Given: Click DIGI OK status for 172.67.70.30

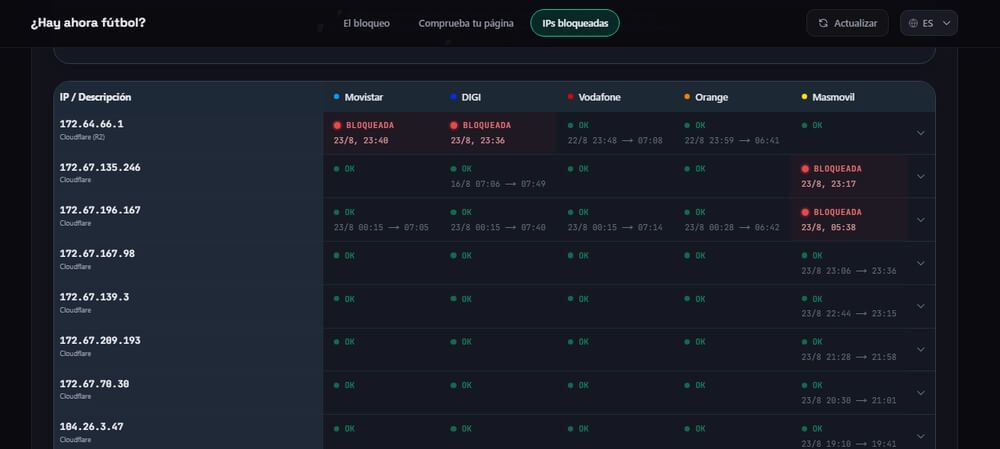Looking at the screenshot, I should [x=461, y=385].
